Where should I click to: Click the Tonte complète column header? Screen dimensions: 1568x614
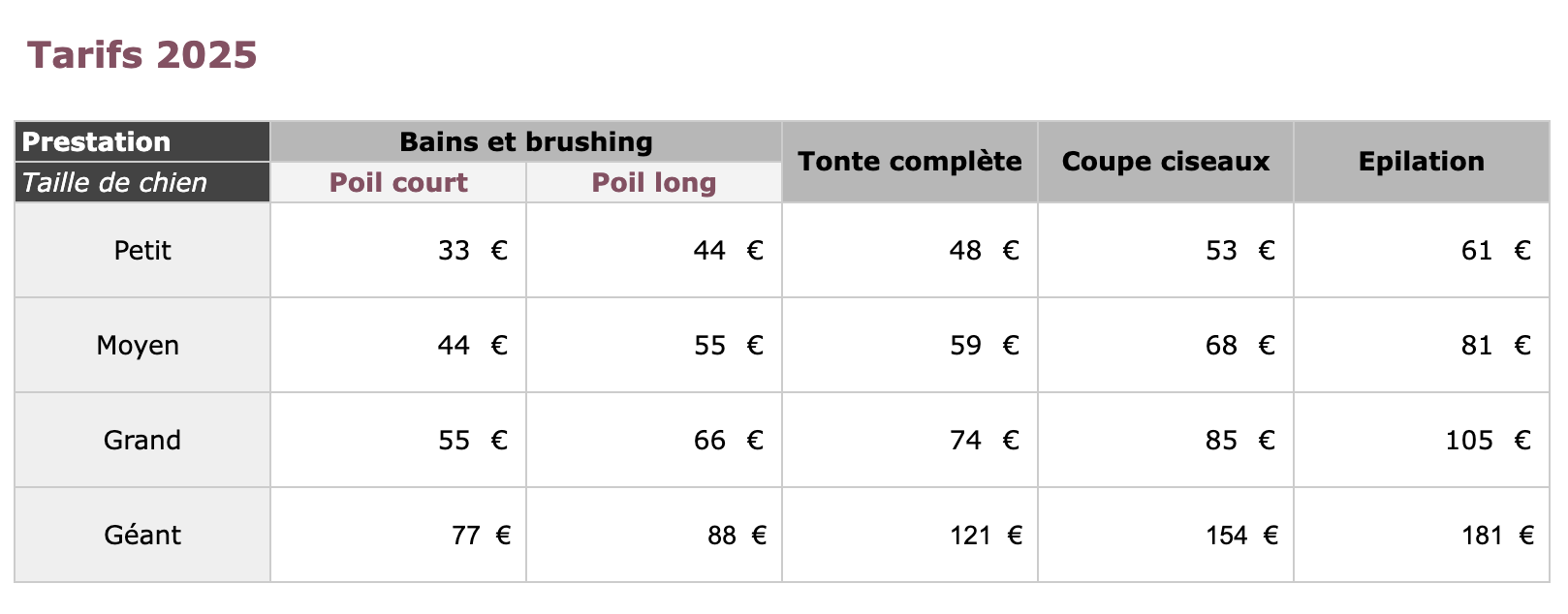coord(910,162)
